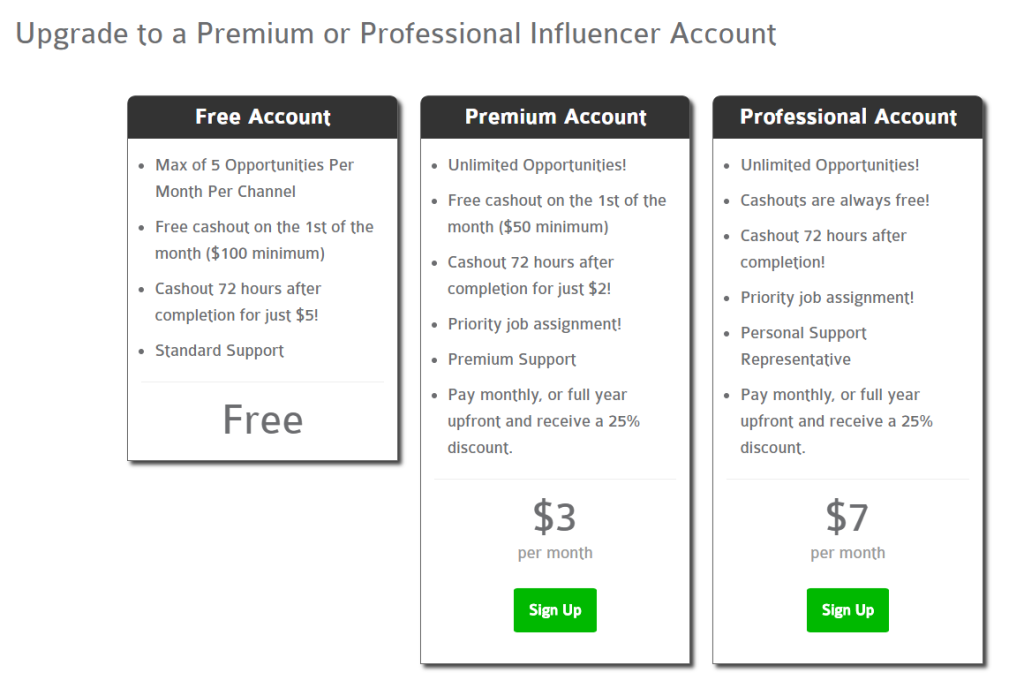Select the Professional Account header
1024x673 pixels.
click(848, 117)
